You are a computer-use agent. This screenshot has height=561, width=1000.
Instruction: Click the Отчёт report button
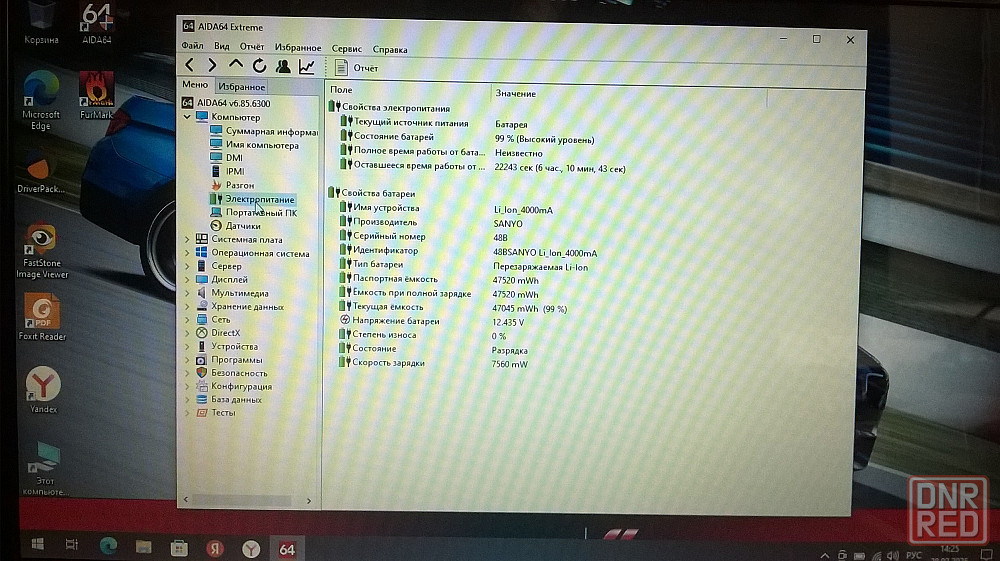357,68
